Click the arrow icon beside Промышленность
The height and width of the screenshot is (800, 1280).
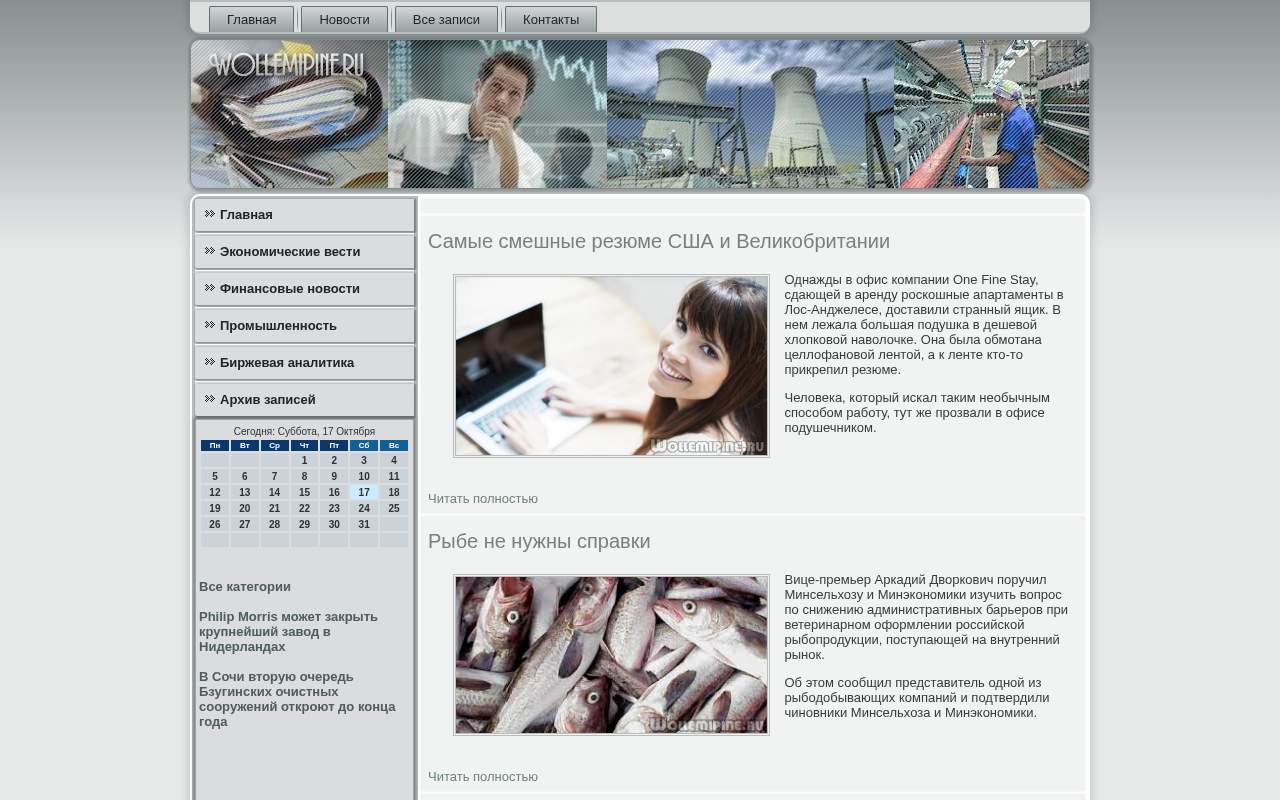(210, 324)
